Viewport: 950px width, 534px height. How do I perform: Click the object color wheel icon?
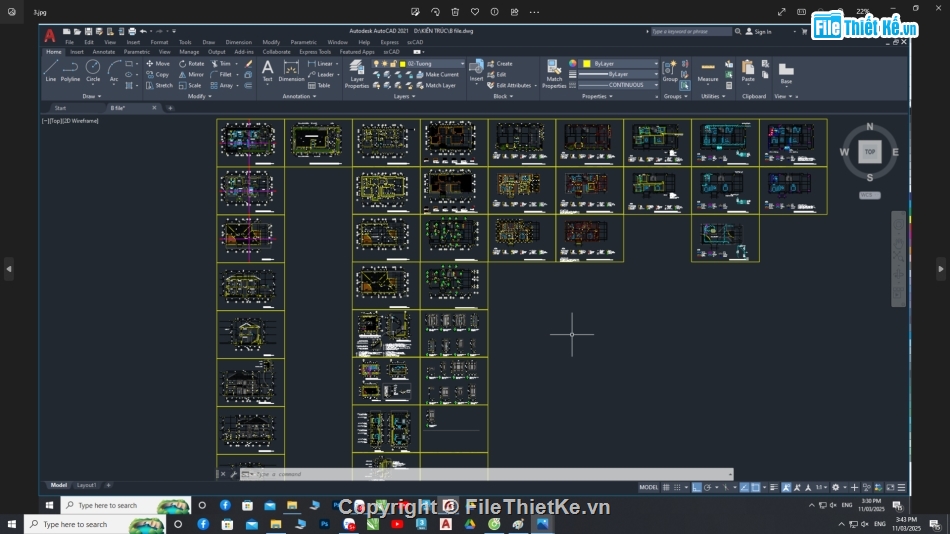[x=573, y=64]
